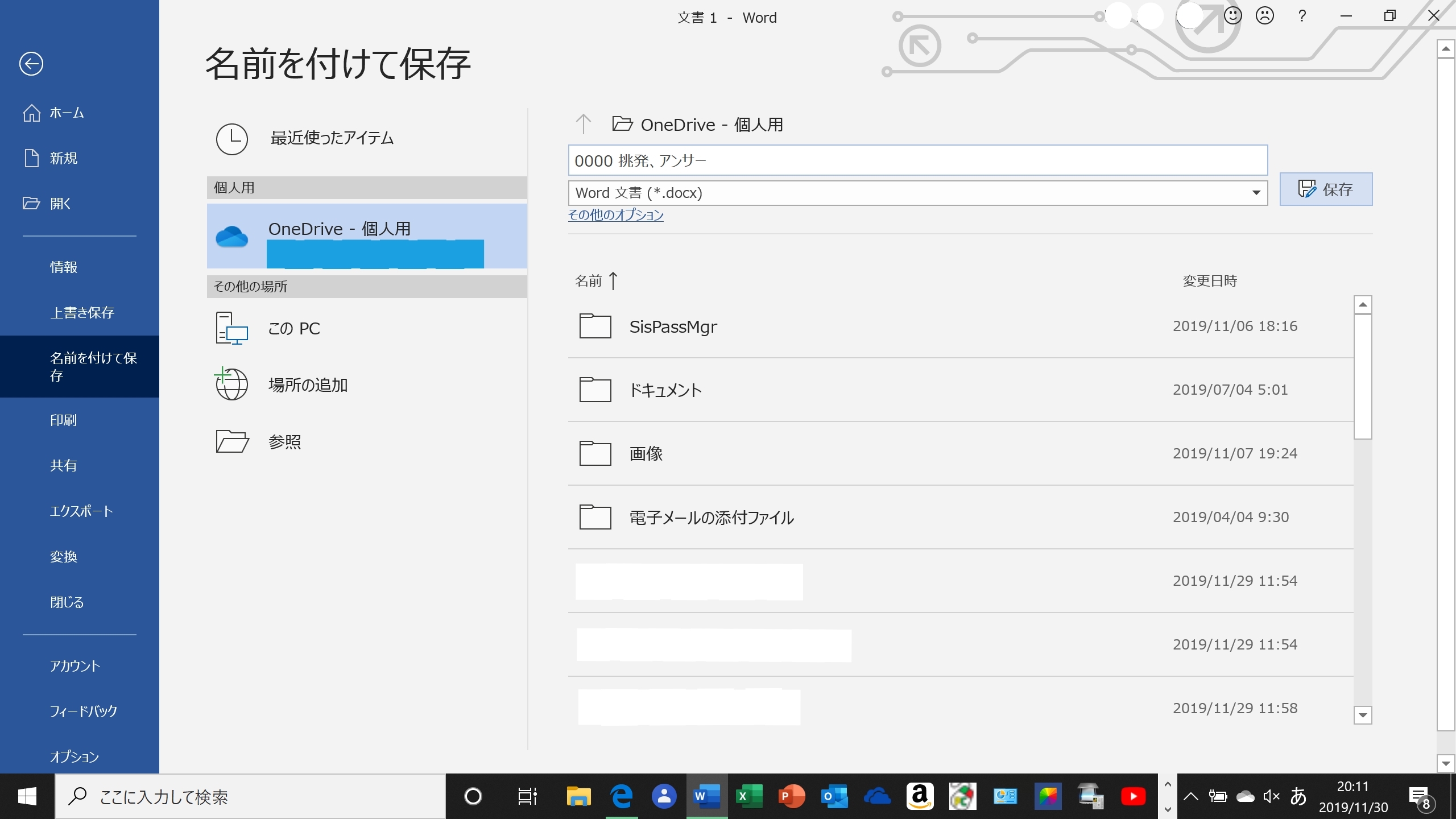
Task: Click the page scroll down arrow at far right
Action: [x=1446, y=763]
